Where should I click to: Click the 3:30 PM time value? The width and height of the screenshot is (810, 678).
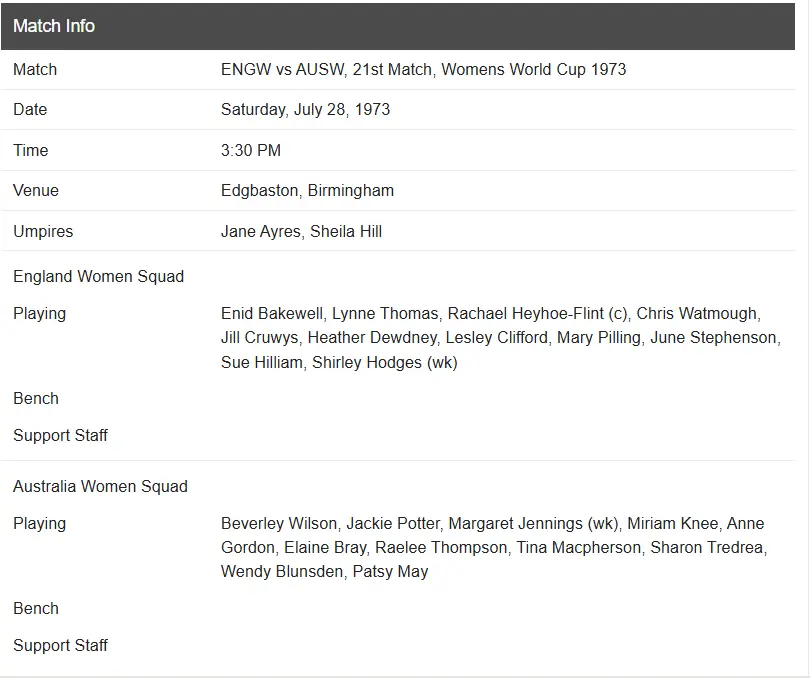tap(251, 150)
